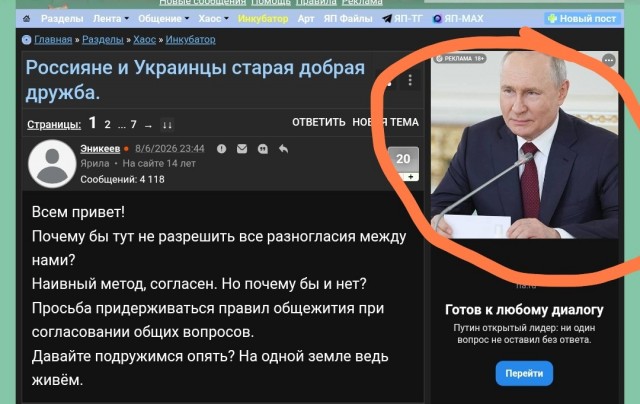Click the breadcrumb circle icon before Главная

27,40
